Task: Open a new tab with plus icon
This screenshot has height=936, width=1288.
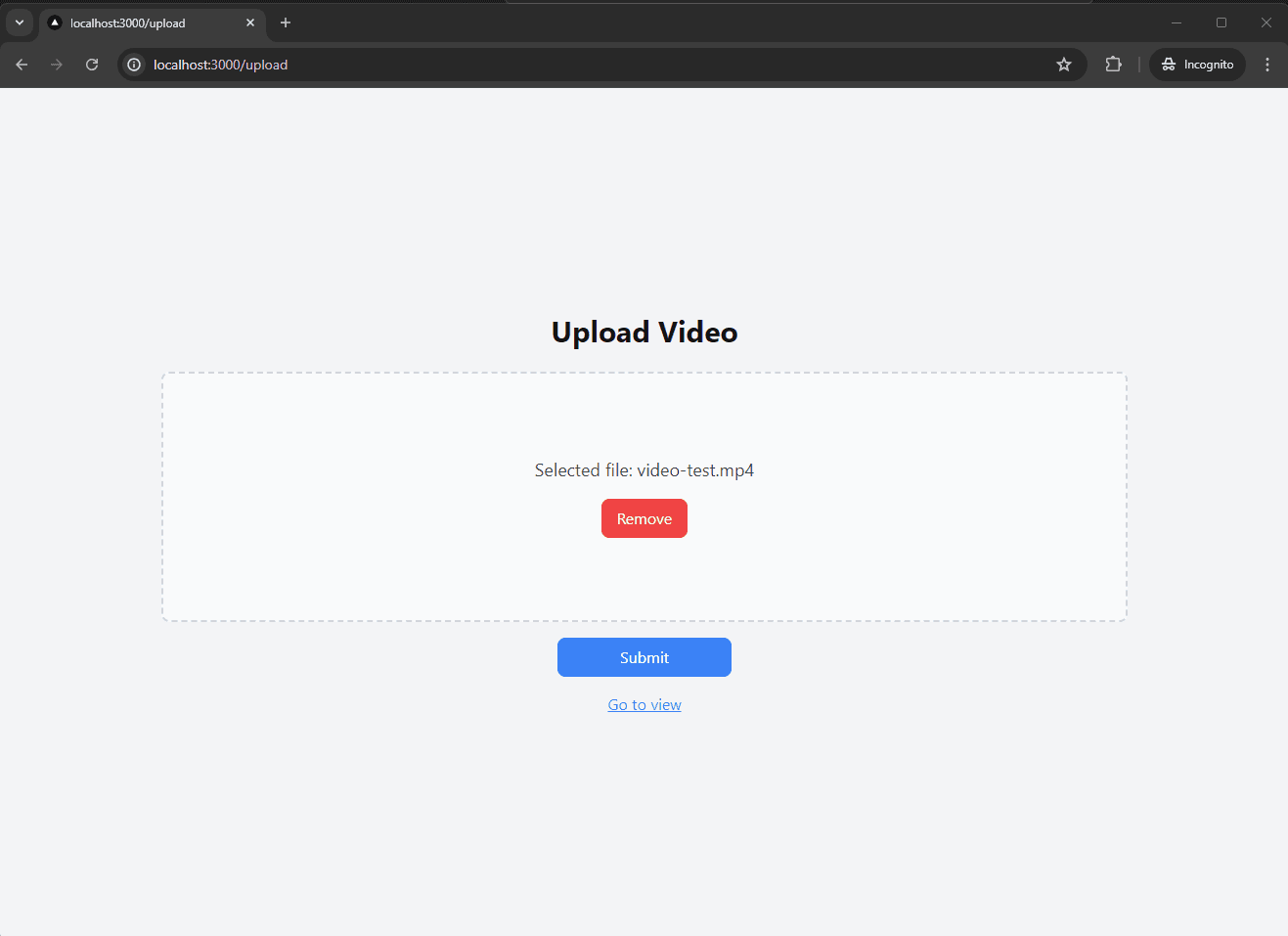Action: (286, 22)
